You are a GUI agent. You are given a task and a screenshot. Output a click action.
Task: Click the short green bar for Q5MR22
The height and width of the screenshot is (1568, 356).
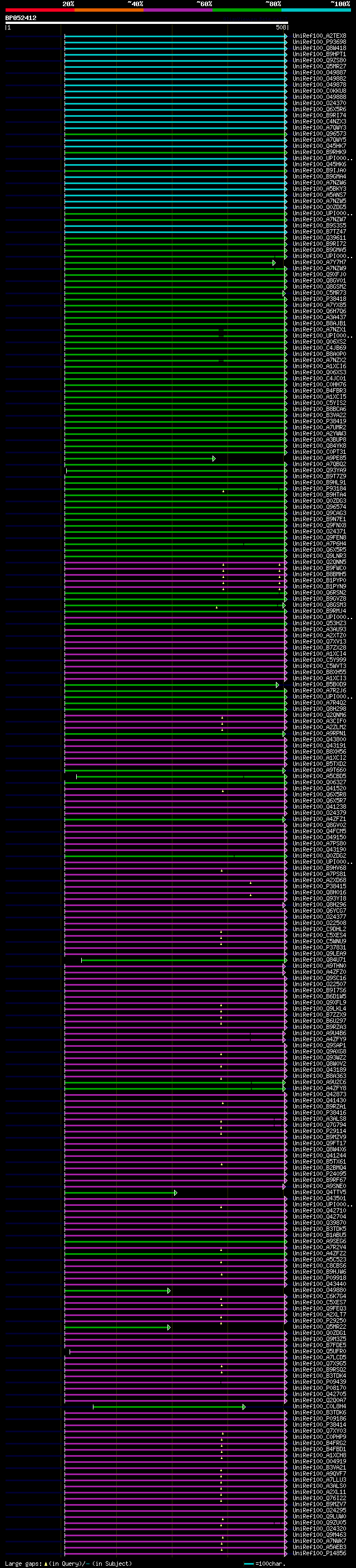click(117, 1327)
